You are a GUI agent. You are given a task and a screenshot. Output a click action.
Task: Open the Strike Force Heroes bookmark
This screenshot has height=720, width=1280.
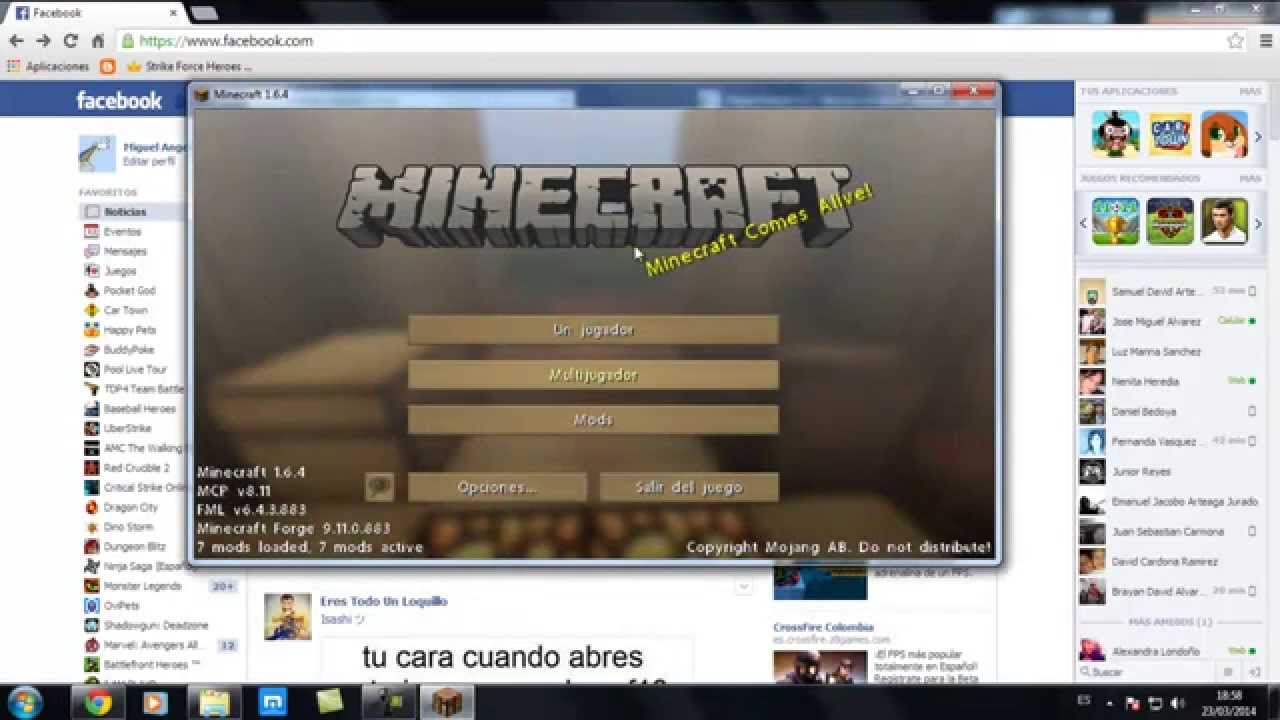point(189,66)
